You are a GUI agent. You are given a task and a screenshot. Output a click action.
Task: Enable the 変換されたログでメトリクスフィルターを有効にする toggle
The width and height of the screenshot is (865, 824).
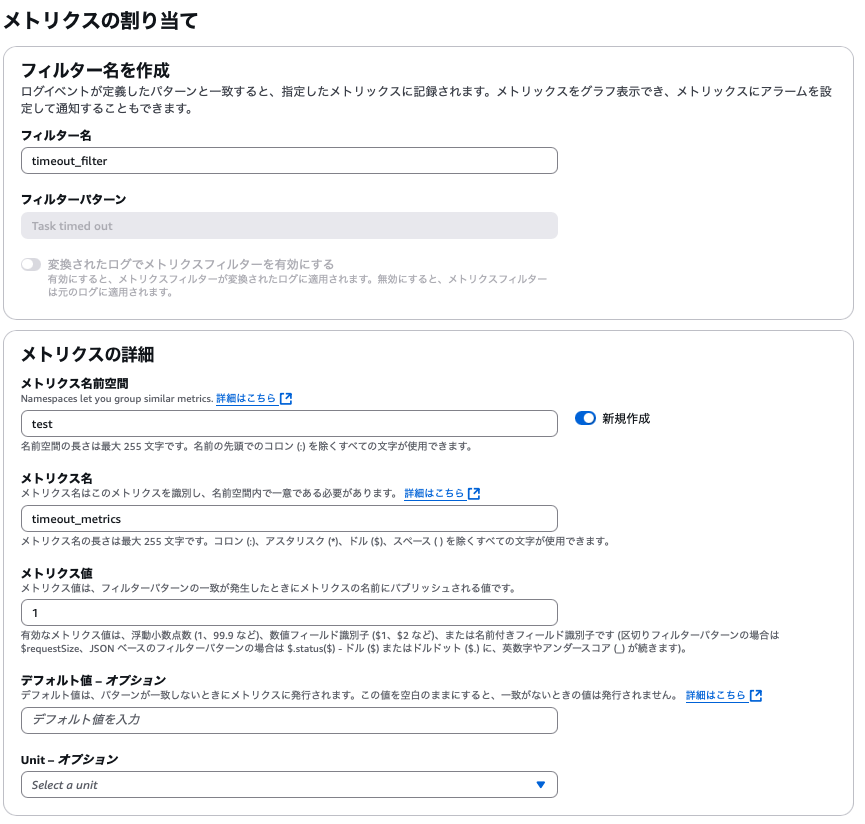coord(32,264)
